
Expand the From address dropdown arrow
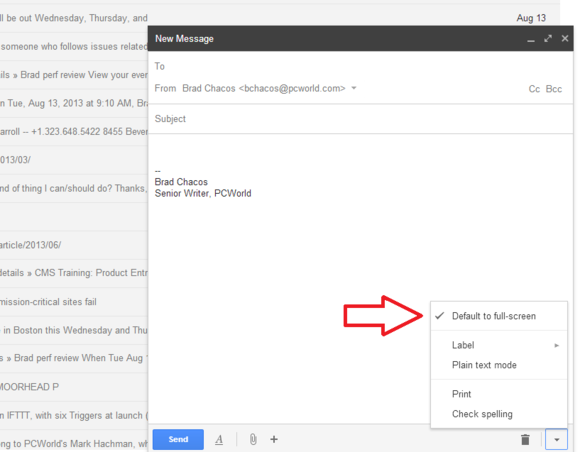354,88
